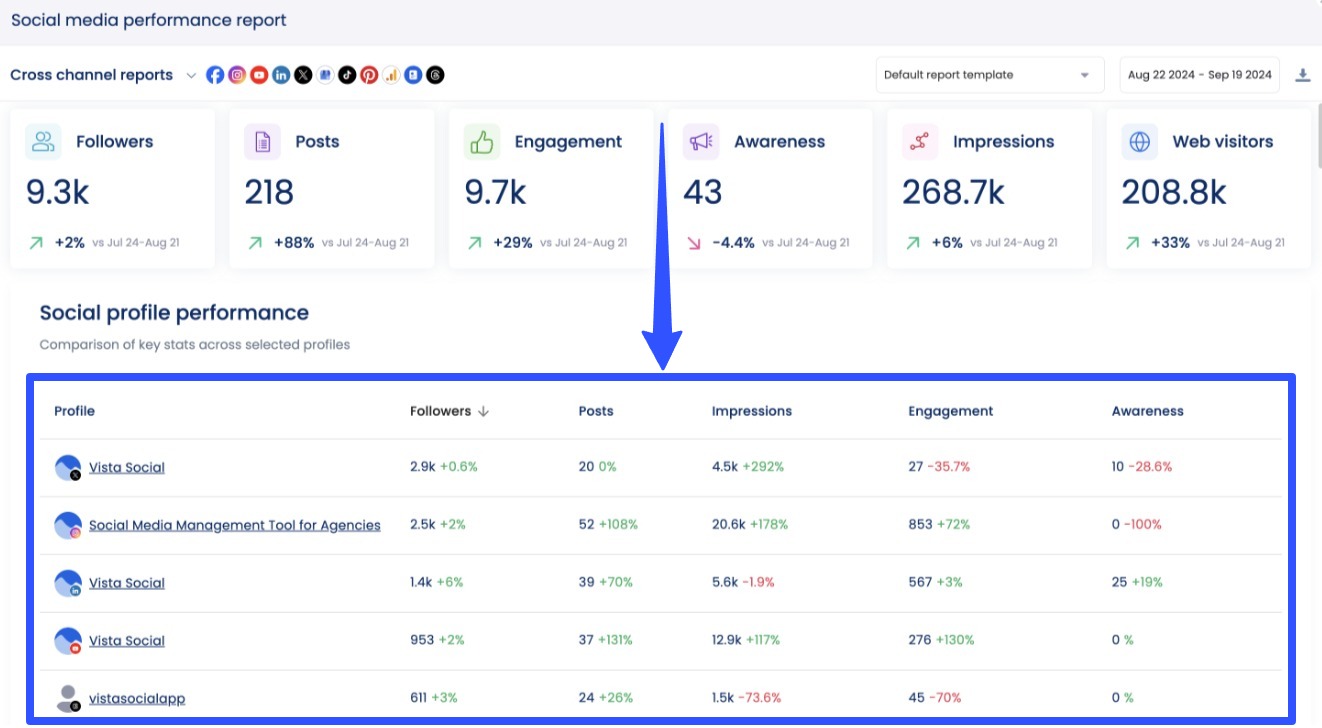Select the Instagram channel icon

[x=237, y=74]
